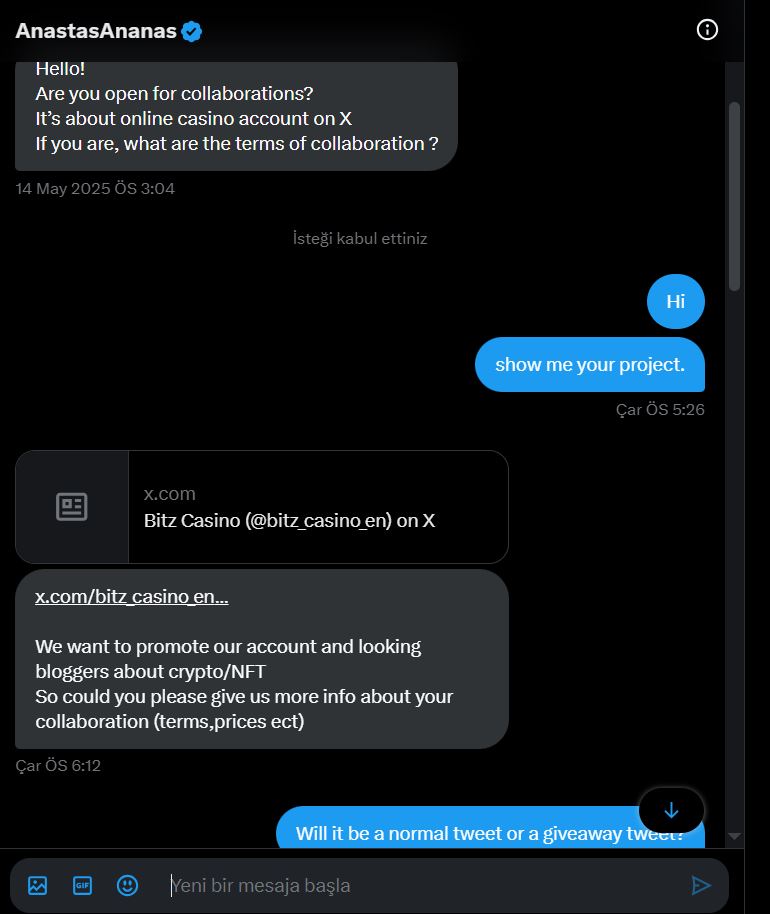Select the 'We want to promote' message
770x914 pixels.
point(262,659)
